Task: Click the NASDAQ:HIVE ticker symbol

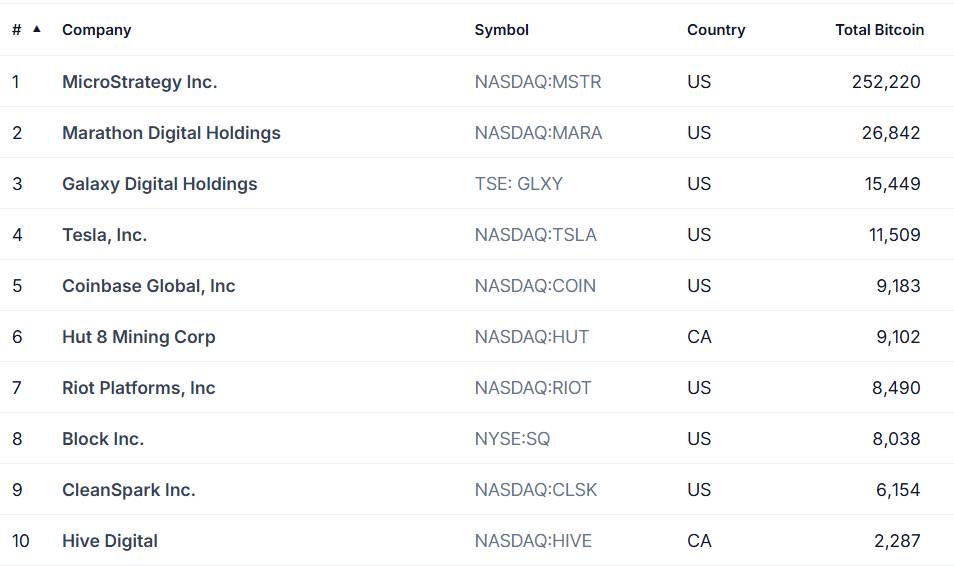Action: click(533, 540)
